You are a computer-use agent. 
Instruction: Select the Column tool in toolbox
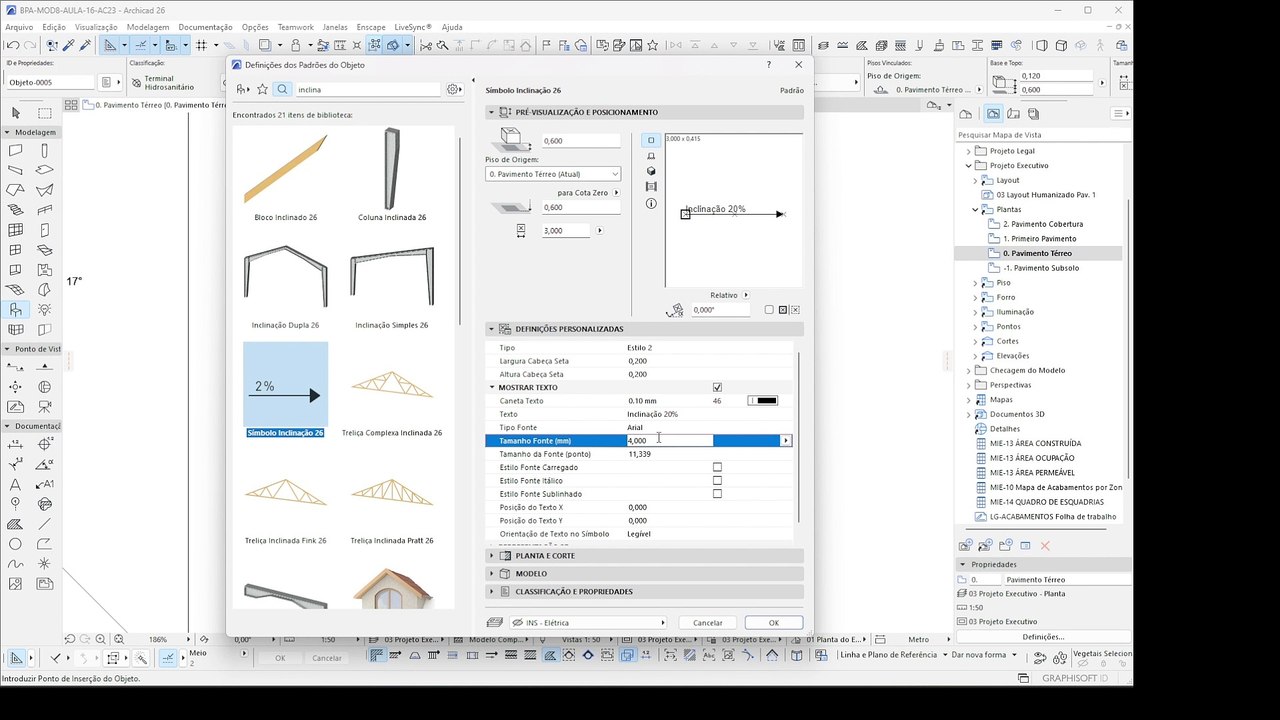coord(44,151)
